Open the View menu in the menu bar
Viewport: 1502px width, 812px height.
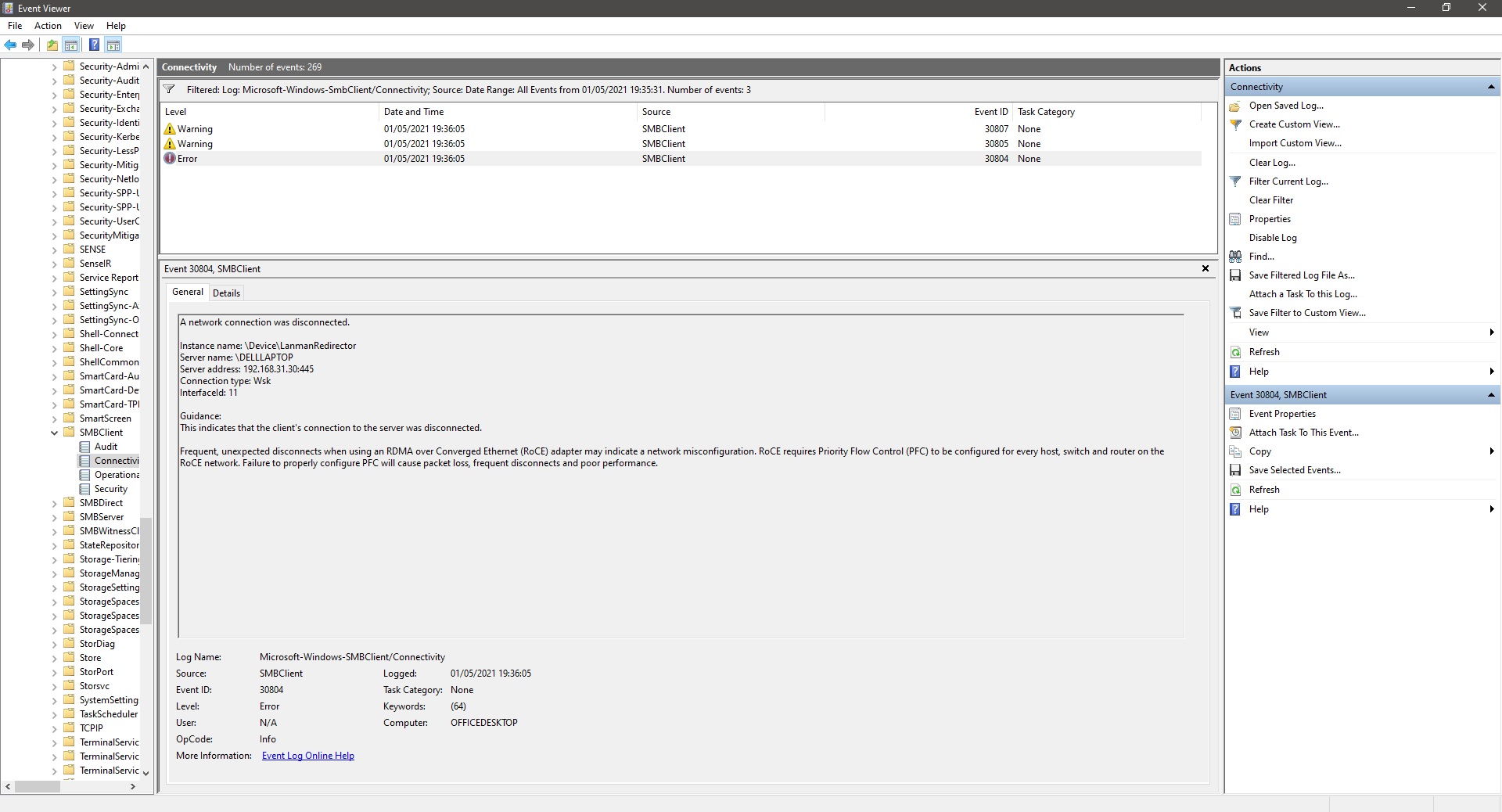[84, 26]
